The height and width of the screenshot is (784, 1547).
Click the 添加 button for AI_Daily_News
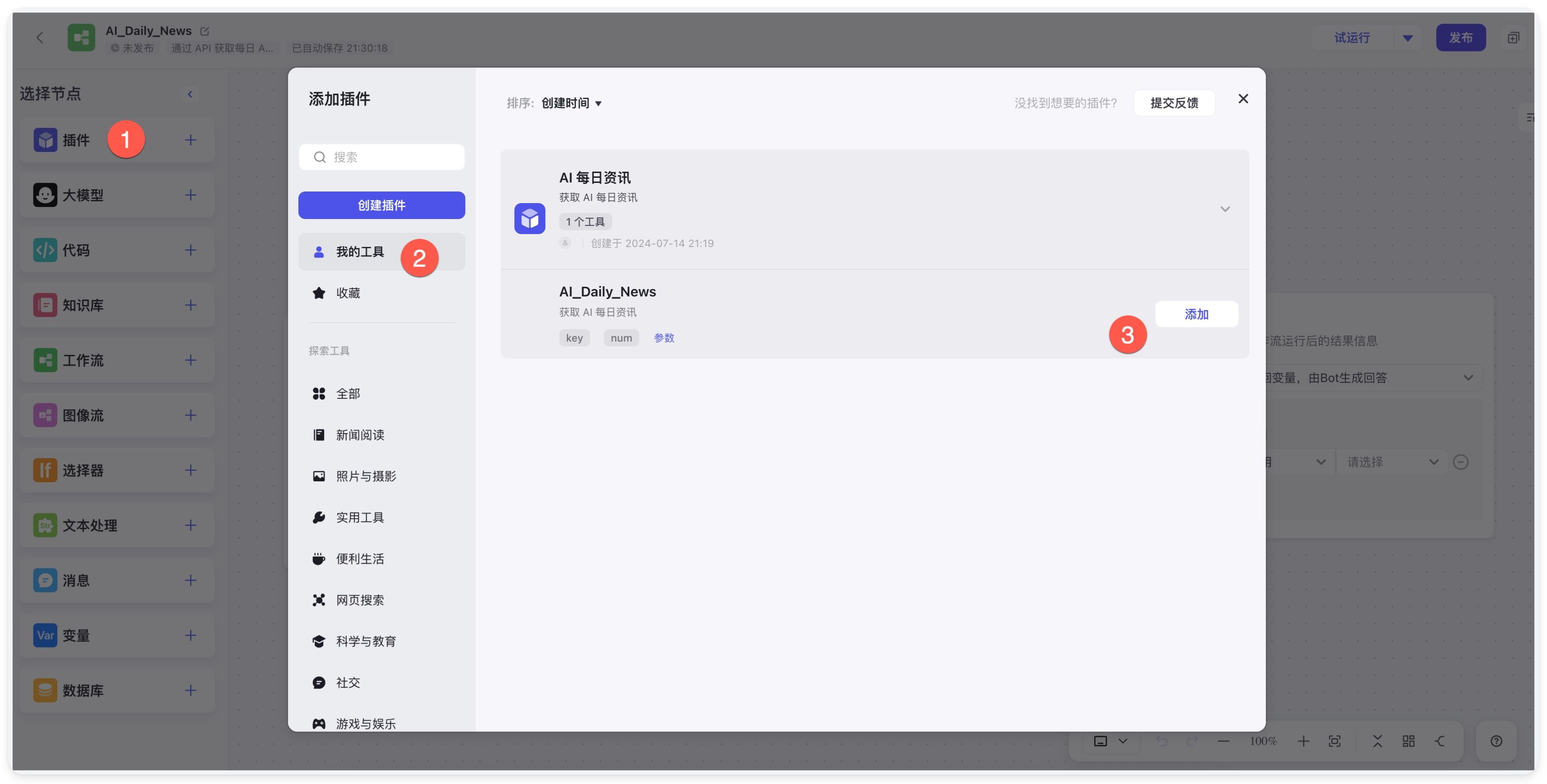(1196, 314)
